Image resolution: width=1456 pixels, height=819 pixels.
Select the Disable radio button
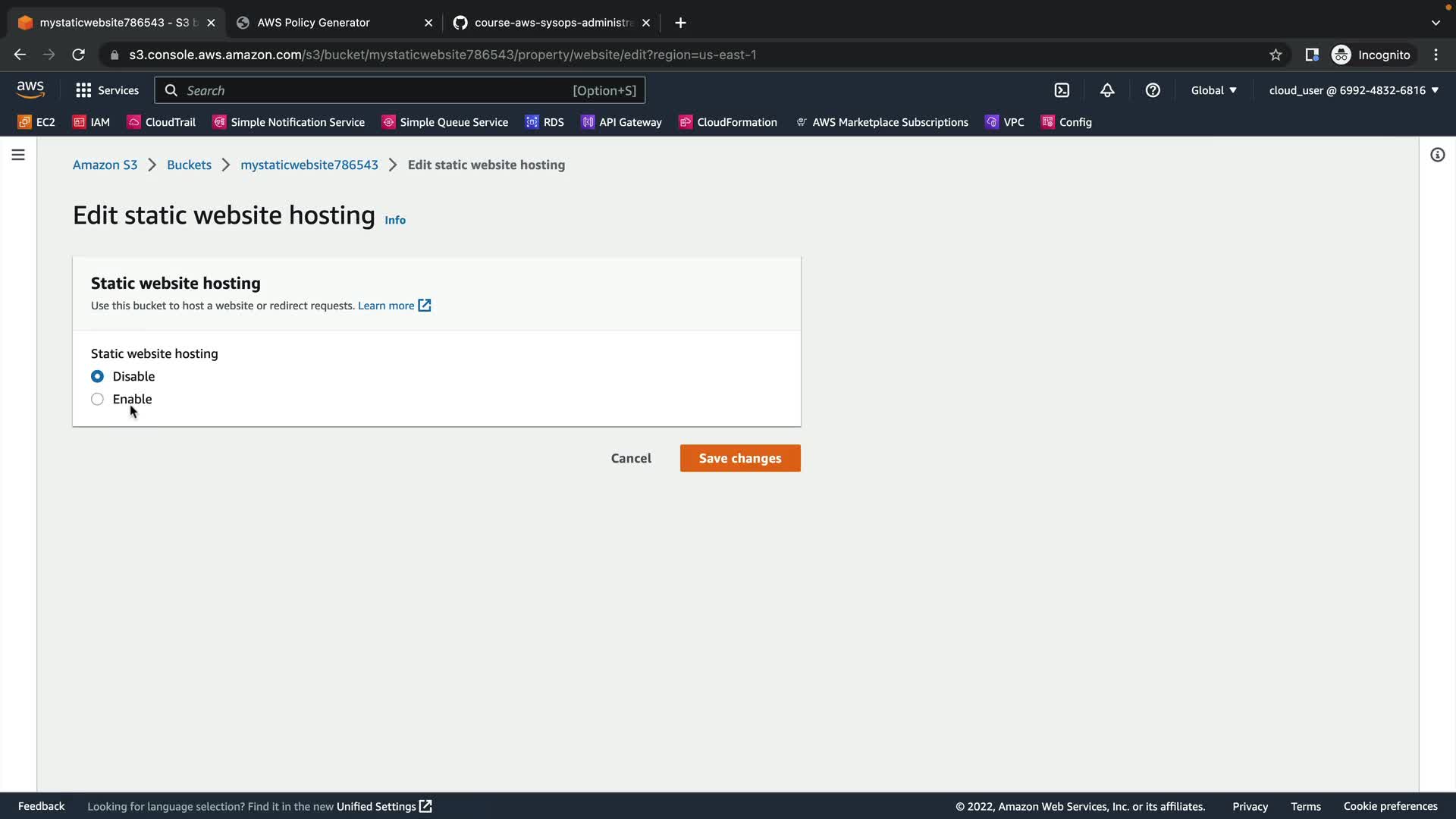[97, 376]
